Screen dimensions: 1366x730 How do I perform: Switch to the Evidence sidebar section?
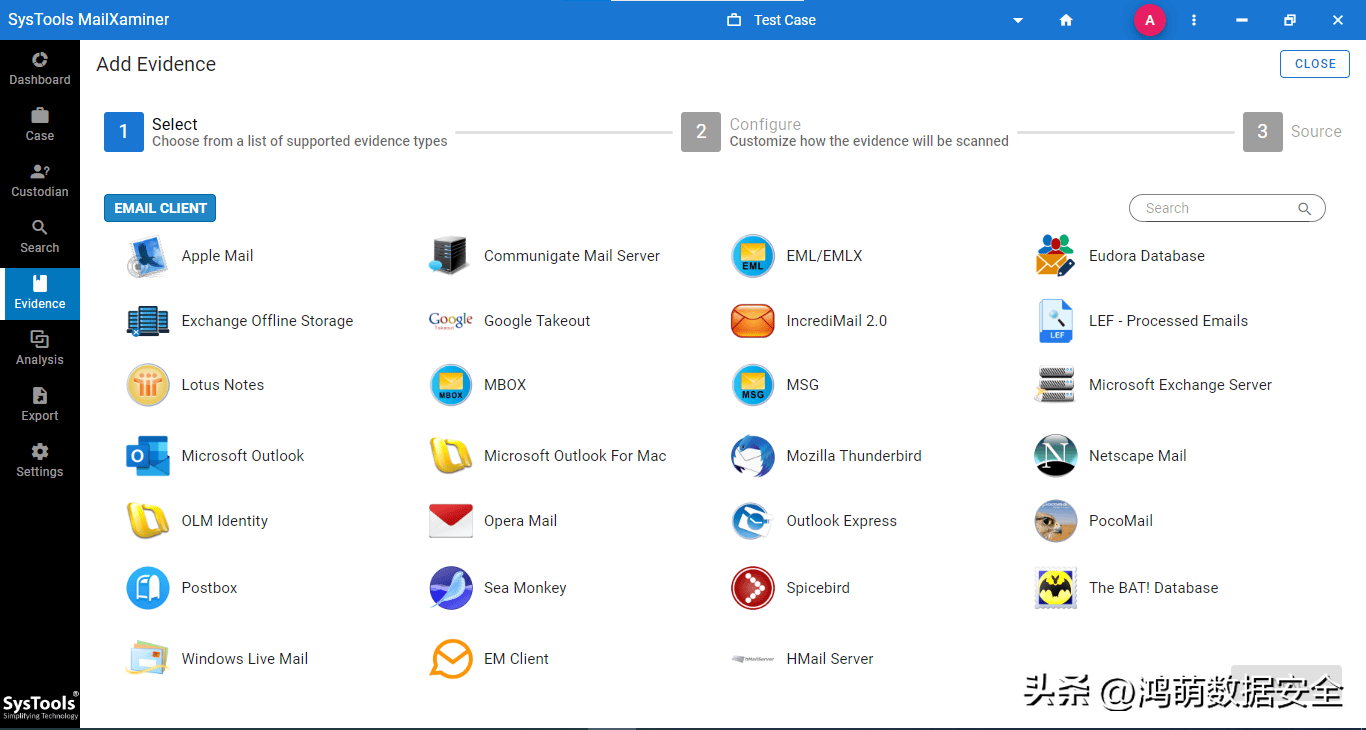40,293
